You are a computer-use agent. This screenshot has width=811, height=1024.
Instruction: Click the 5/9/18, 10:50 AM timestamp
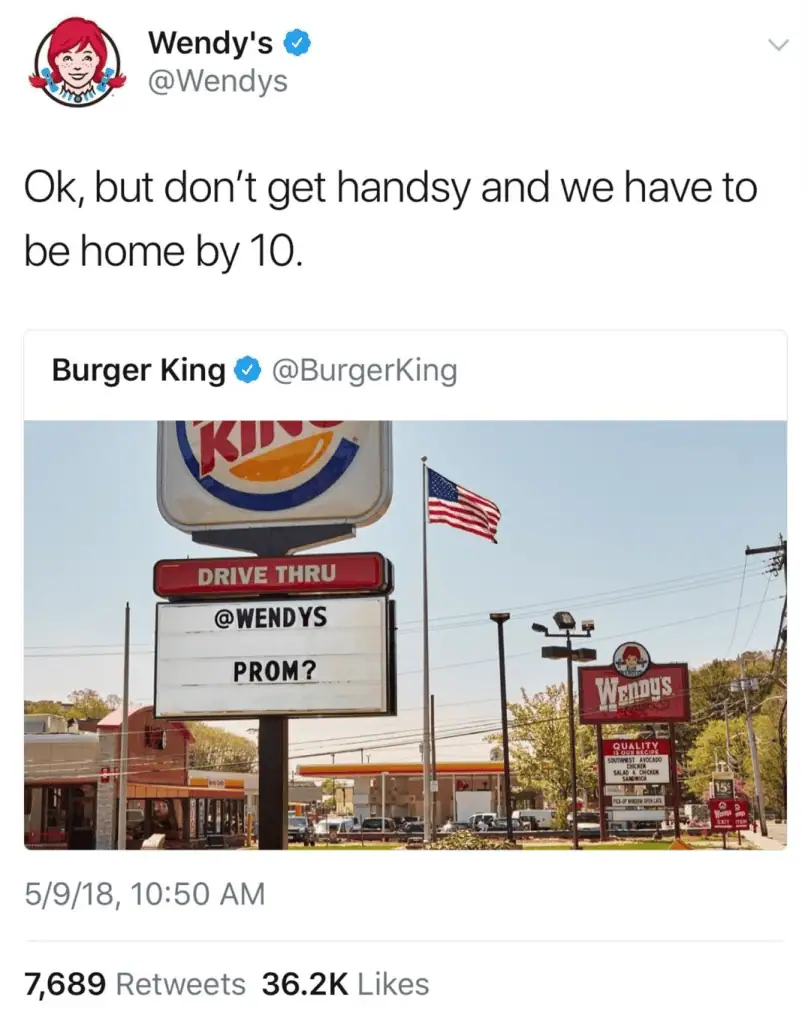[x=145, y=893]
